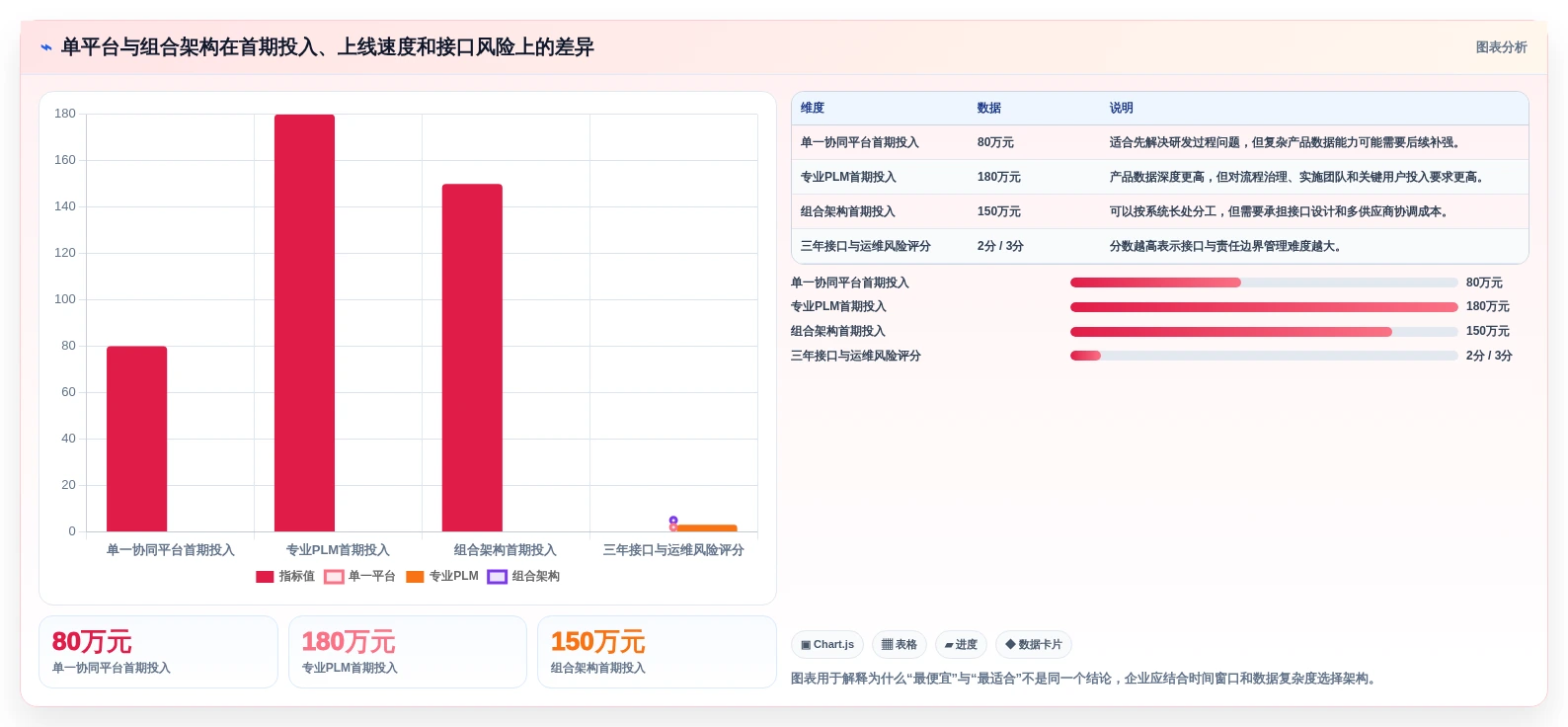The image size is (1568, 727).
Task: Click the 三年接口与运维风险评分 table row label
Action: [x=866, y=247]
